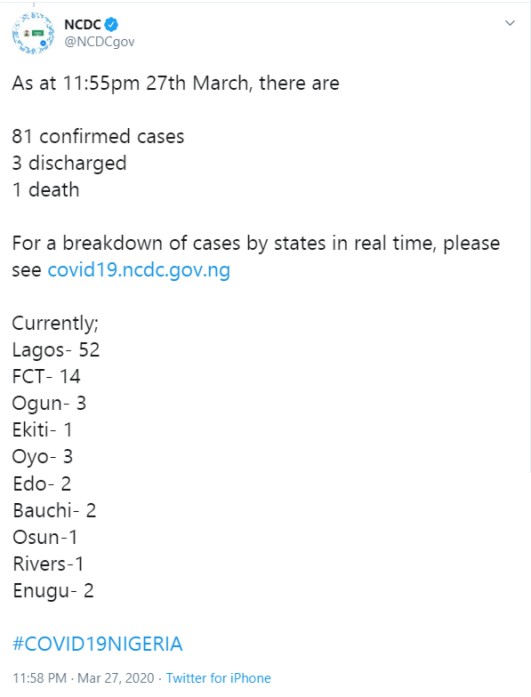Open the NCDC profile avatar
This screenshot has height=697, width=531.
[33, 33]
